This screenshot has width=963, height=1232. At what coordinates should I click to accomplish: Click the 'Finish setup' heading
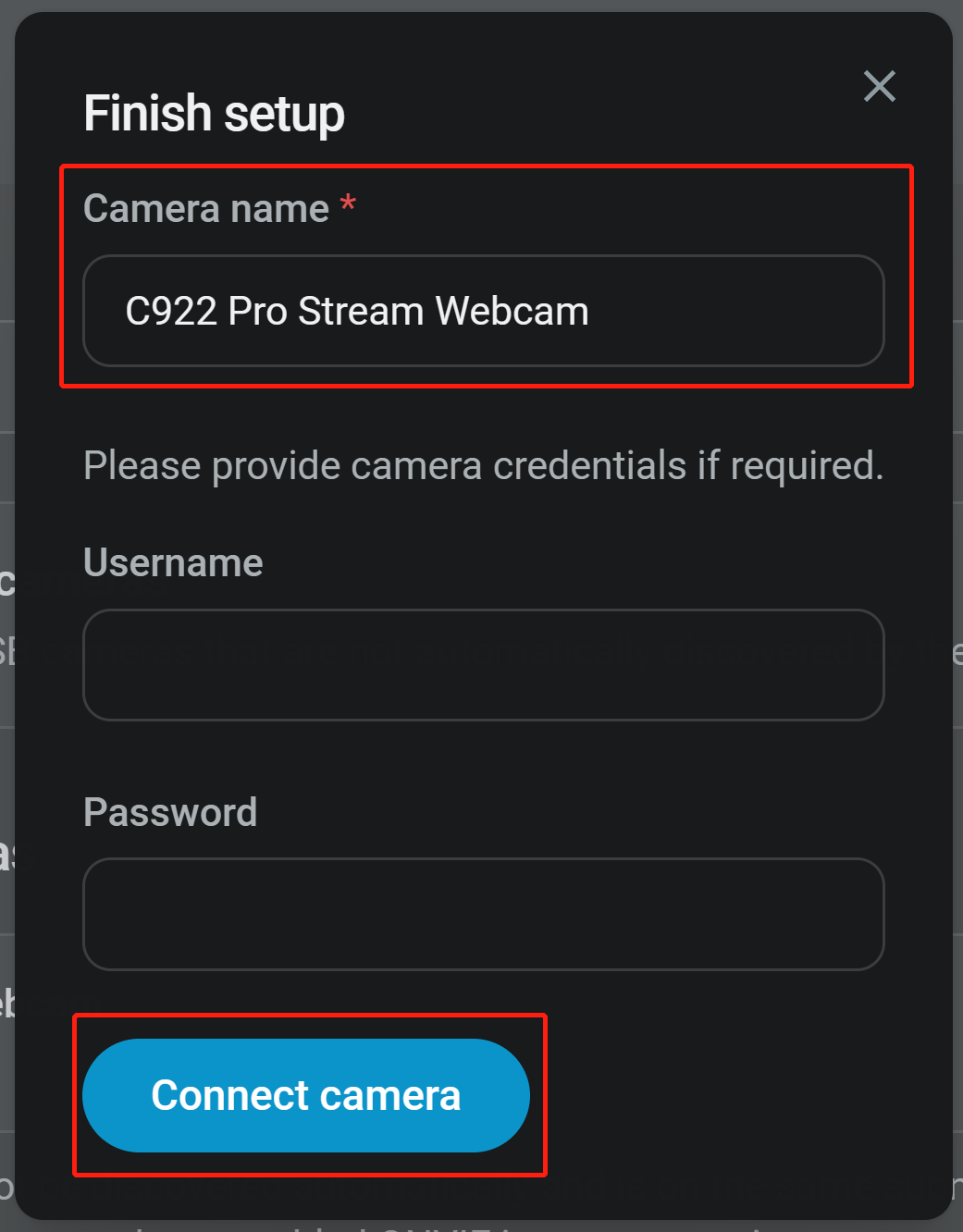(x=214, y=114)
